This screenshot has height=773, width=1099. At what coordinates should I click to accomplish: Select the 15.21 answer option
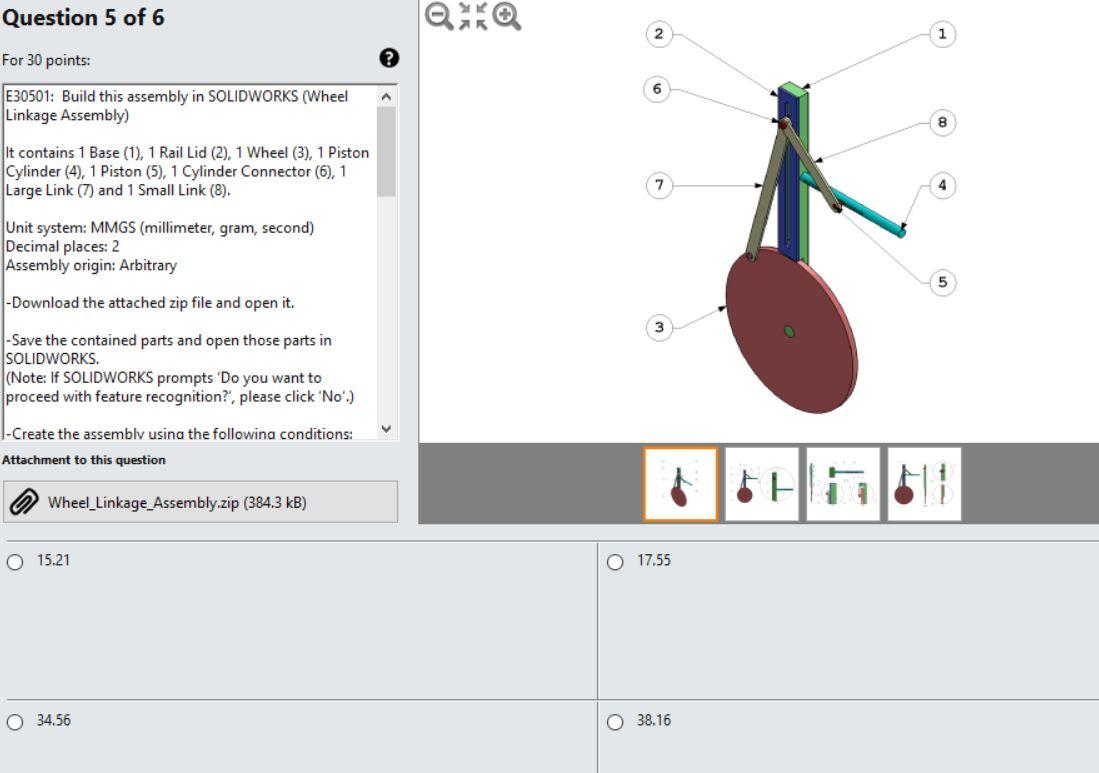(x=15, y=562)
